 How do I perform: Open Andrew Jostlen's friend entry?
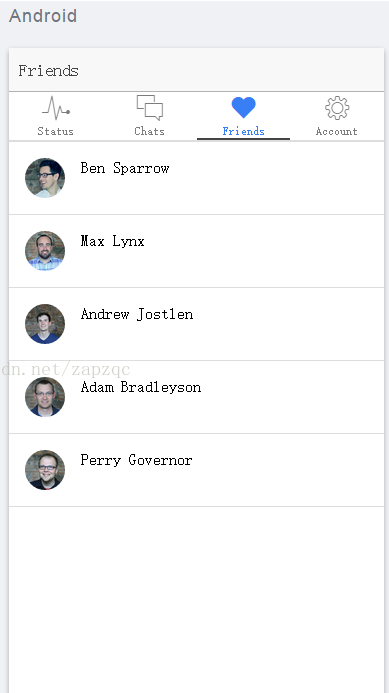pos(196,324)
